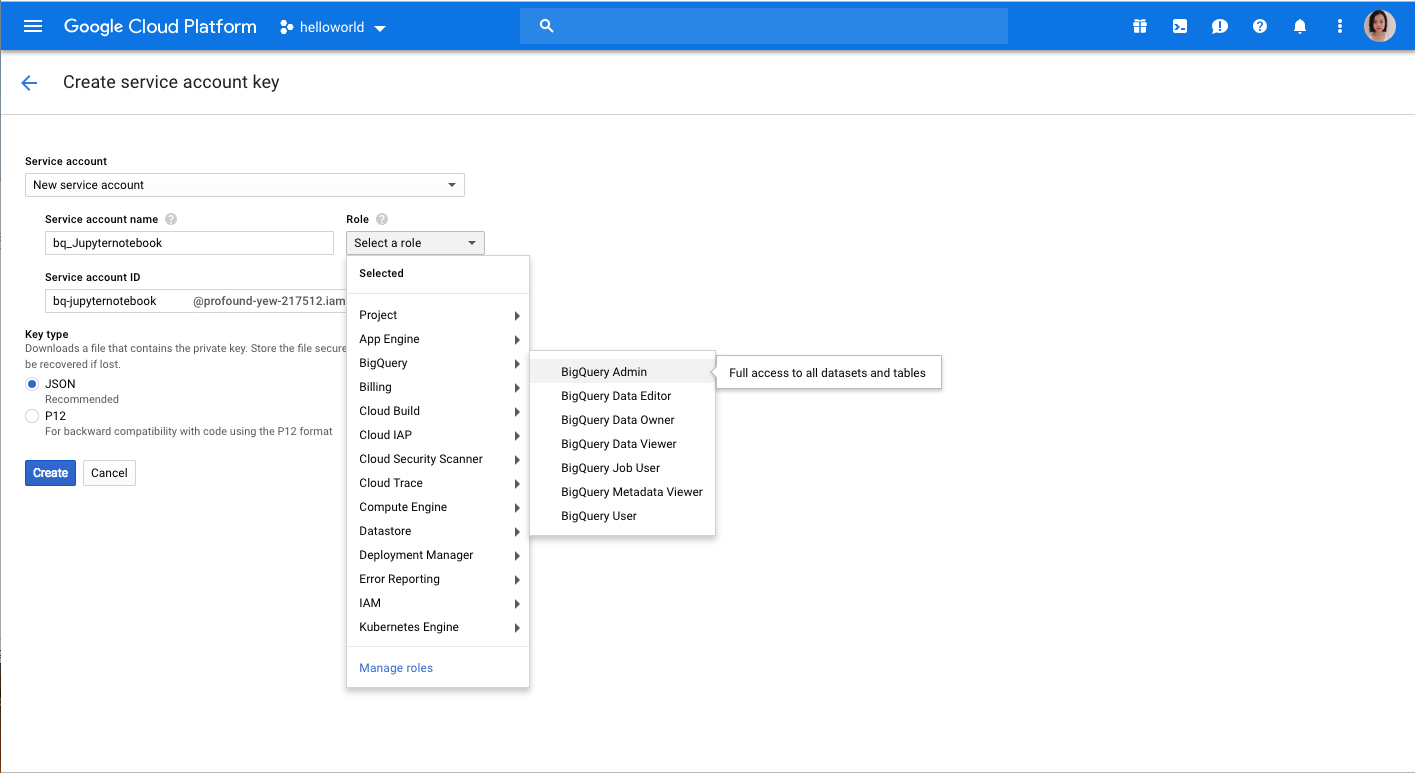Open the three-dot settings menu
1415x773 pixels.
pyautogui.click(x=1340, y=26)
